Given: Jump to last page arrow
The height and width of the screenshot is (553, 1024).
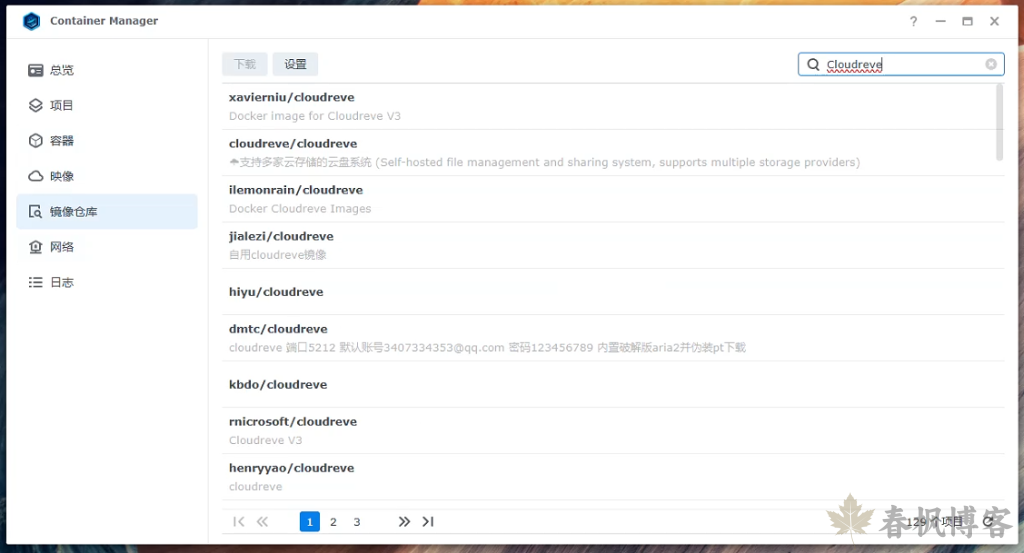Looking at the screenshot, I should click(428, 522).
